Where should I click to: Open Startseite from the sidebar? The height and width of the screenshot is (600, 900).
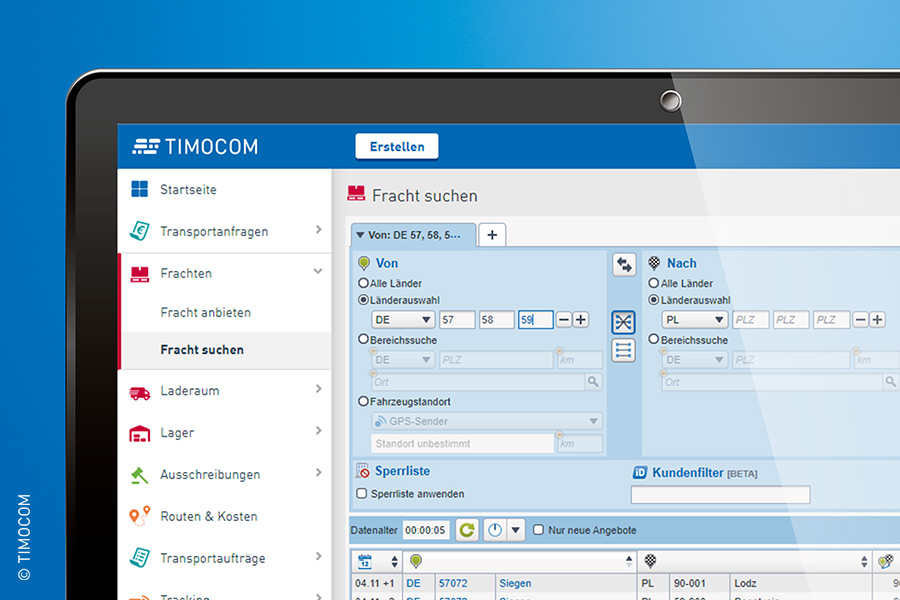point(188,189)
